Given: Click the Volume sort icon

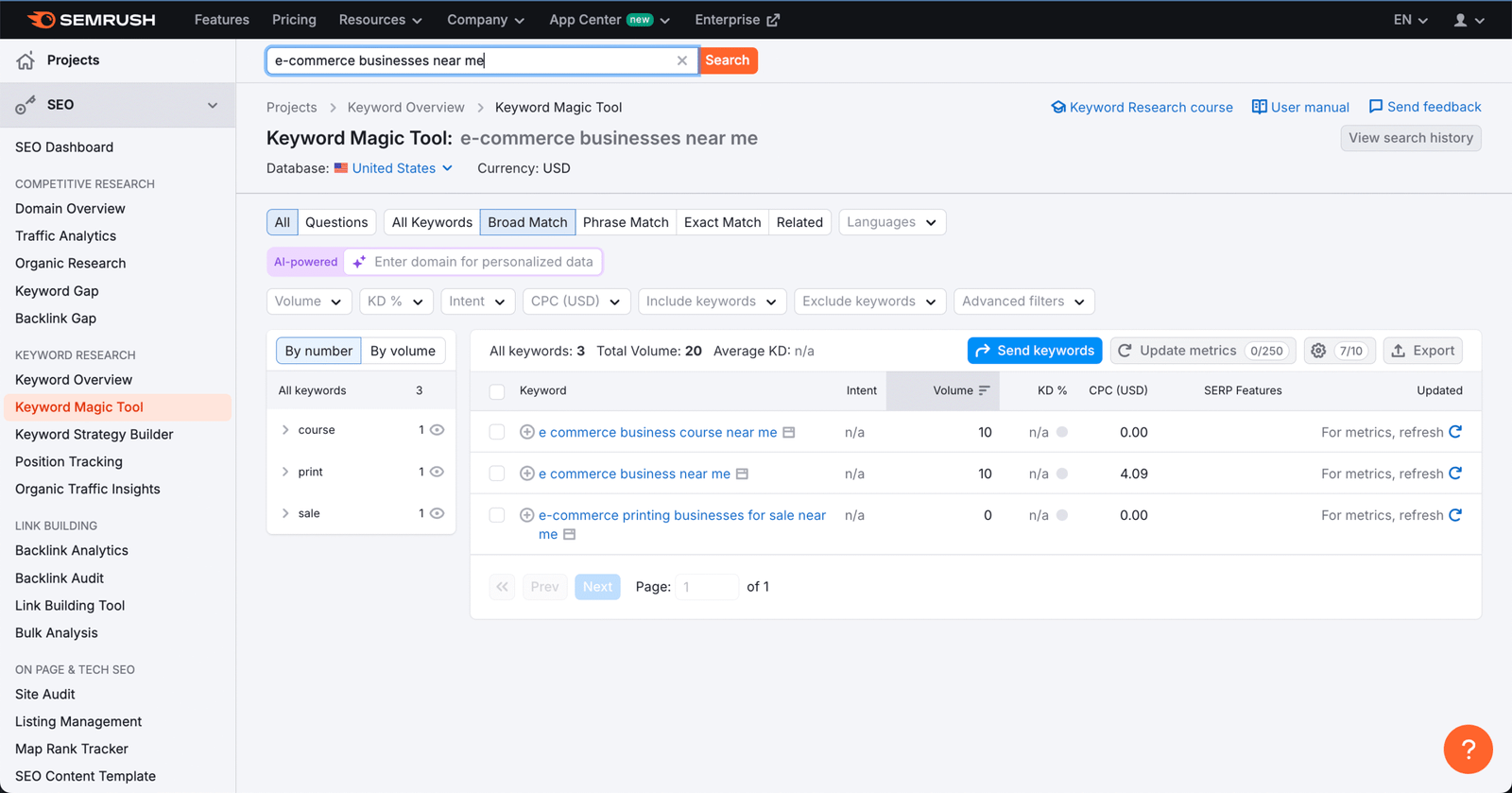Looking at the screenshot, I should [984, 390].
